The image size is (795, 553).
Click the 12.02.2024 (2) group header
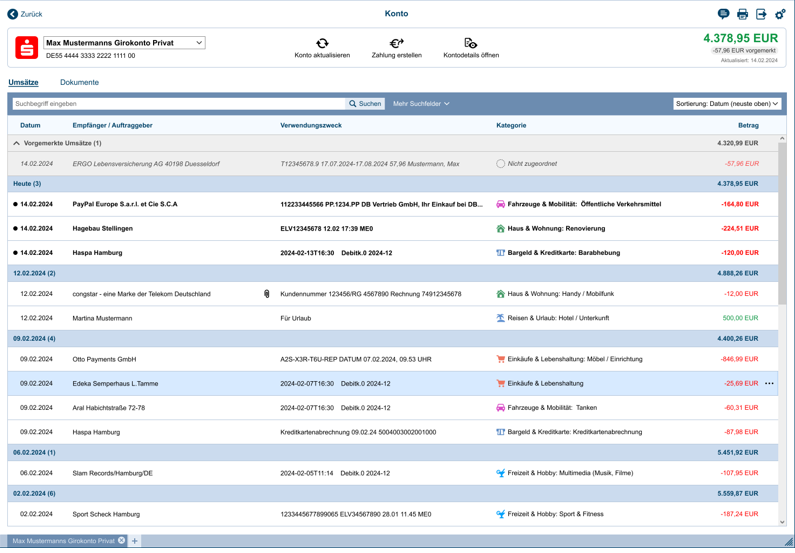[393, 273]
